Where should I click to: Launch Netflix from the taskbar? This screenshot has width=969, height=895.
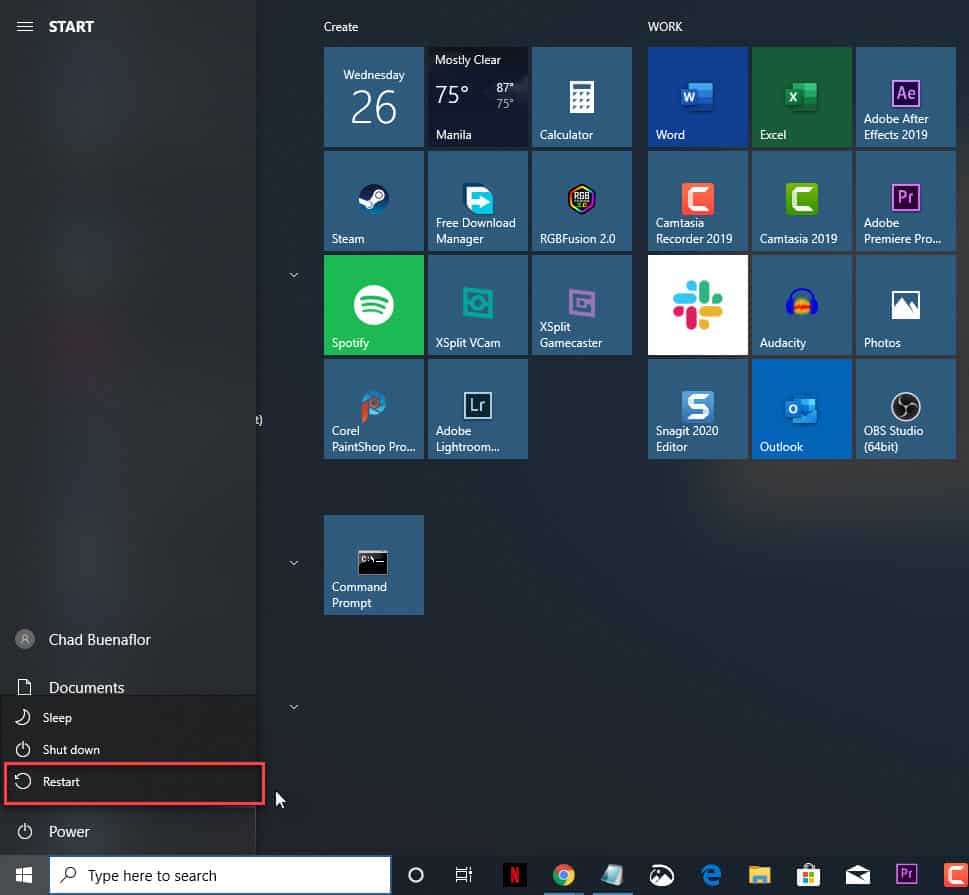click(514, 875)
